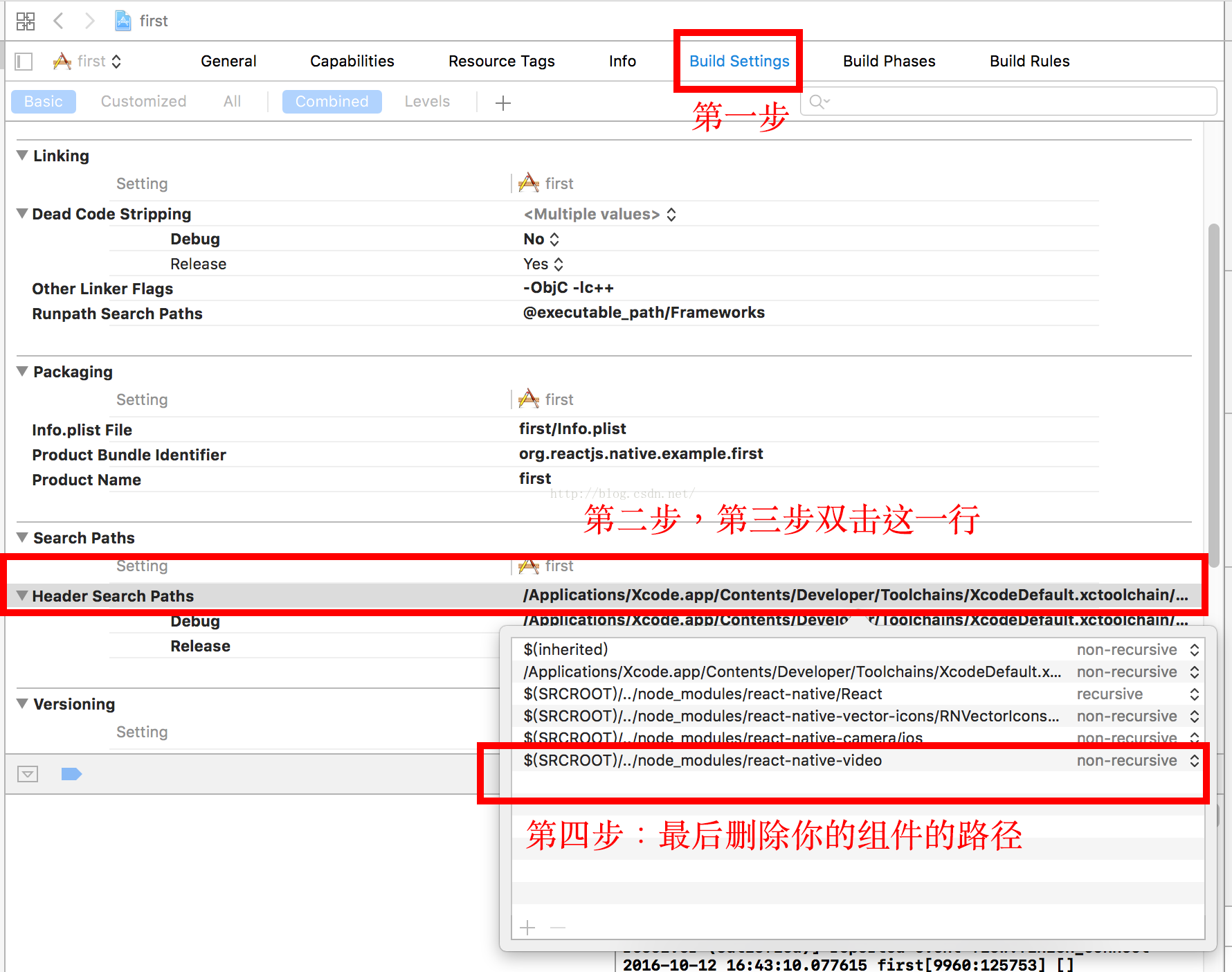Click the first target icon in Packaging header
The image size is (1232, 972).
(529, 399)
